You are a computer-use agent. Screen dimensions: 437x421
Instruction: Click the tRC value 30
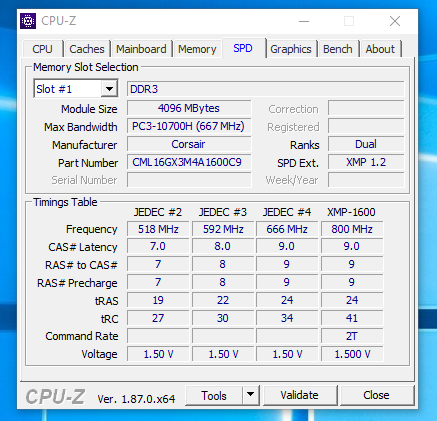point(223,318)
